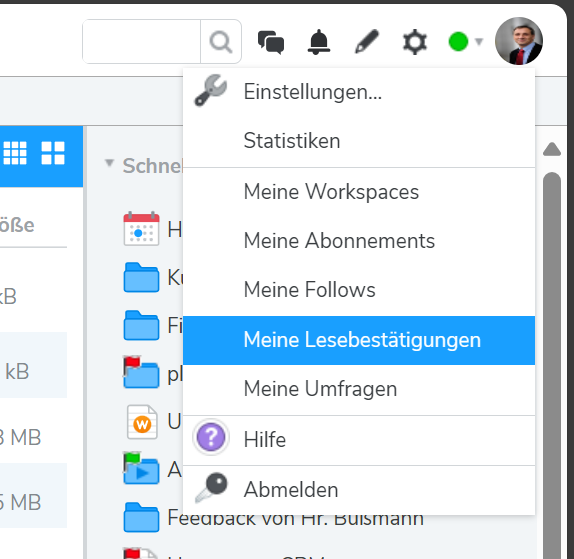This screenshot has width=574, height=559.
Task: Choose Meine Workspaces
Action: click(x=359, y=192)
